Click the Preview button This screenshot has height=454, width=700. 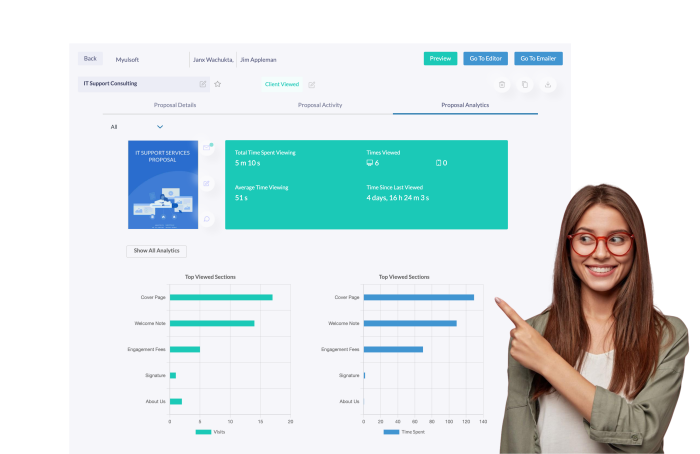tap(440, 59)
